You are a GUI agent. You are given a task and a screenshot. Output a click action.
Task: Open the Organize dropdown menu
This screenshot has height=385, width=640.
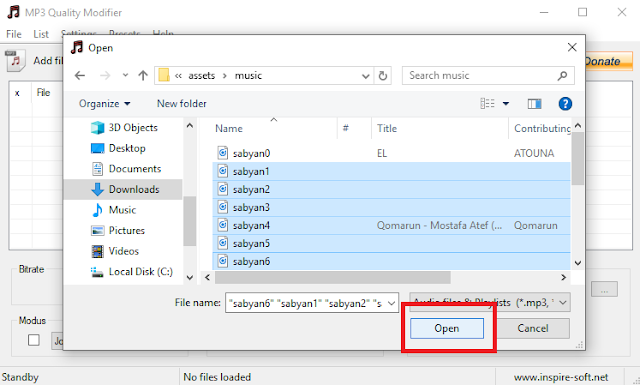104,104
